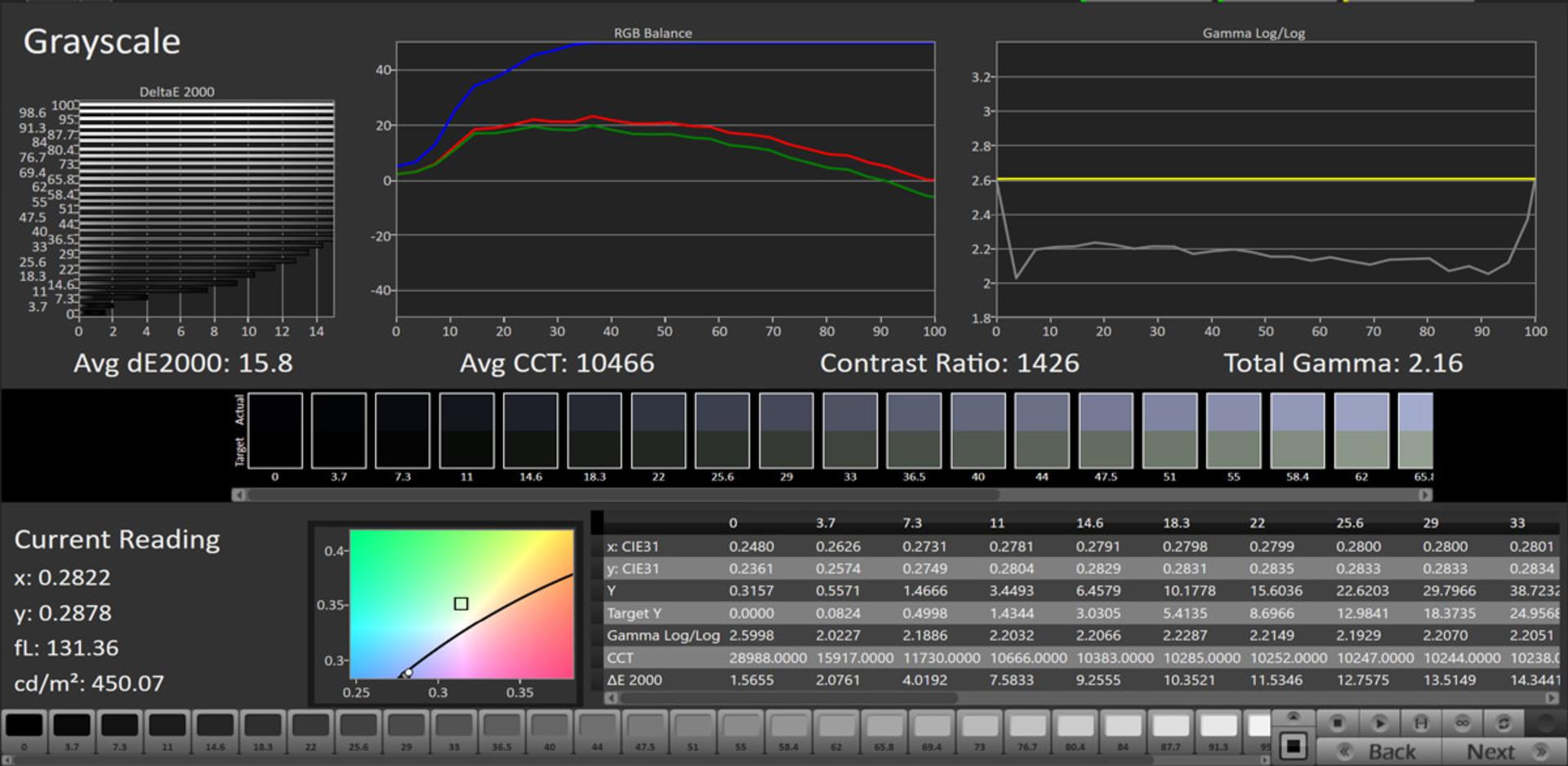
Task: Click the reading square in the CIE chart
Action: pos(461,603)
